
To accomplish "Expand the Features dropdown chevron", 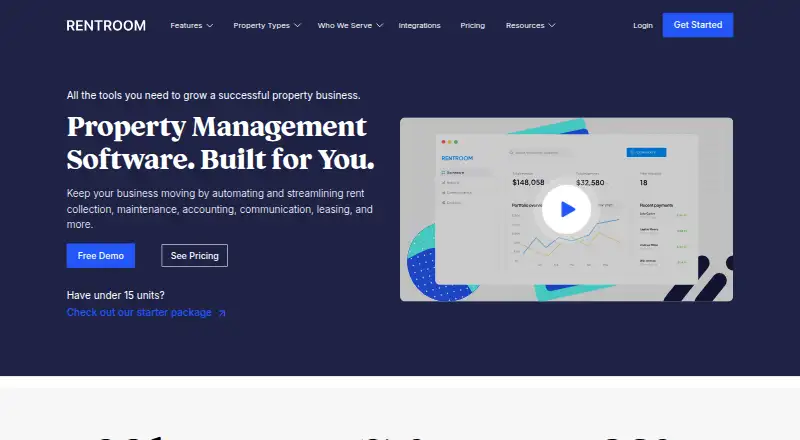I will pos(210,26).
